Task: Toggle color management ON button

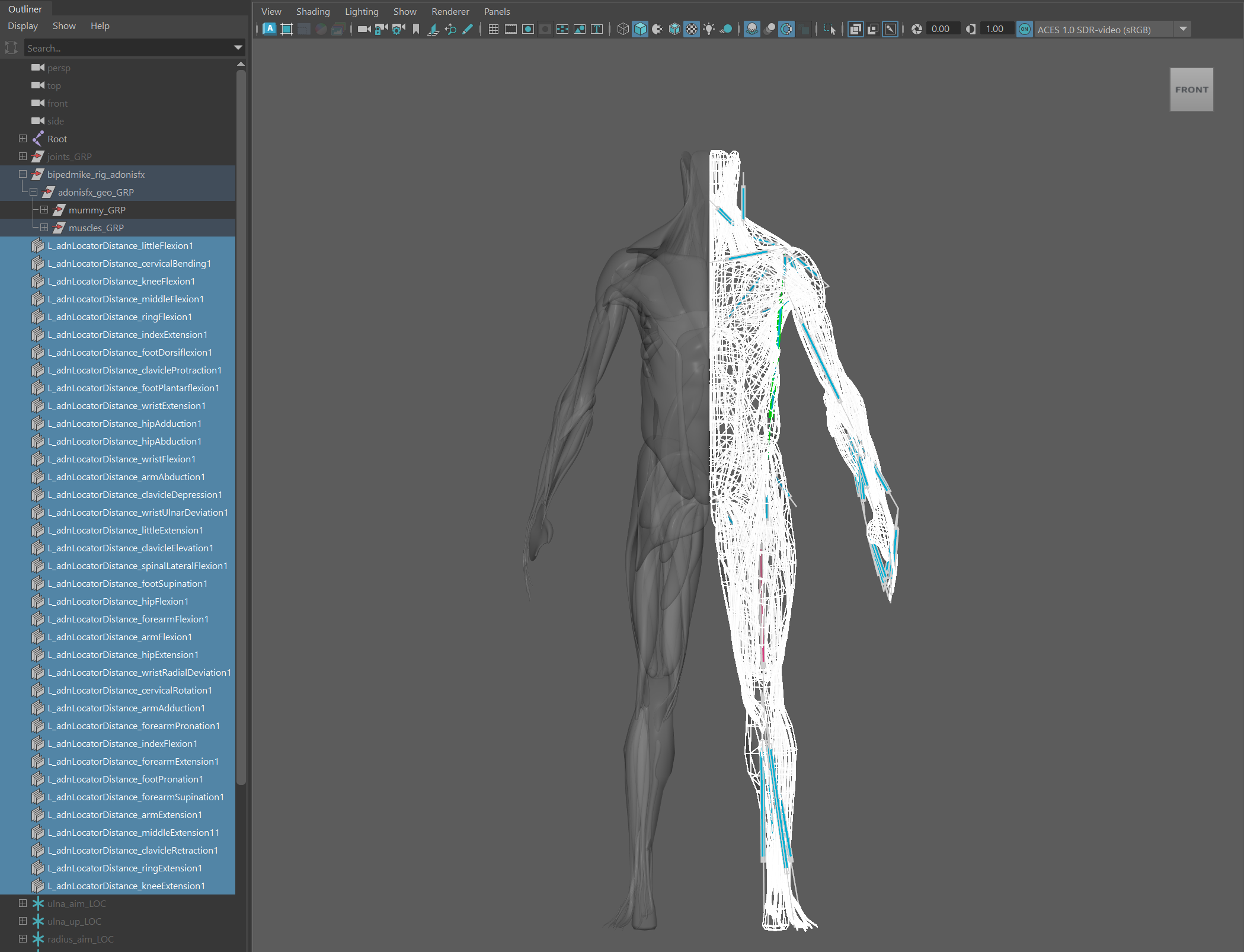Action: coord(1024,29)
